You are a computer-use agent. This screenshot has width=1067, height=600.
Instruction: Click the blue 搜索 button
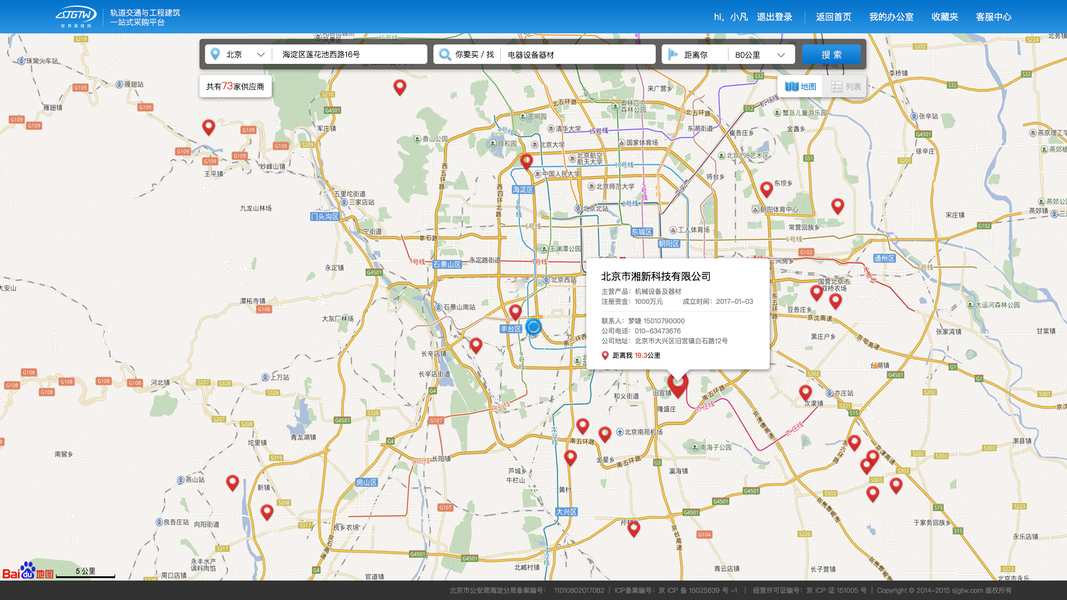[x=831, y=54]
